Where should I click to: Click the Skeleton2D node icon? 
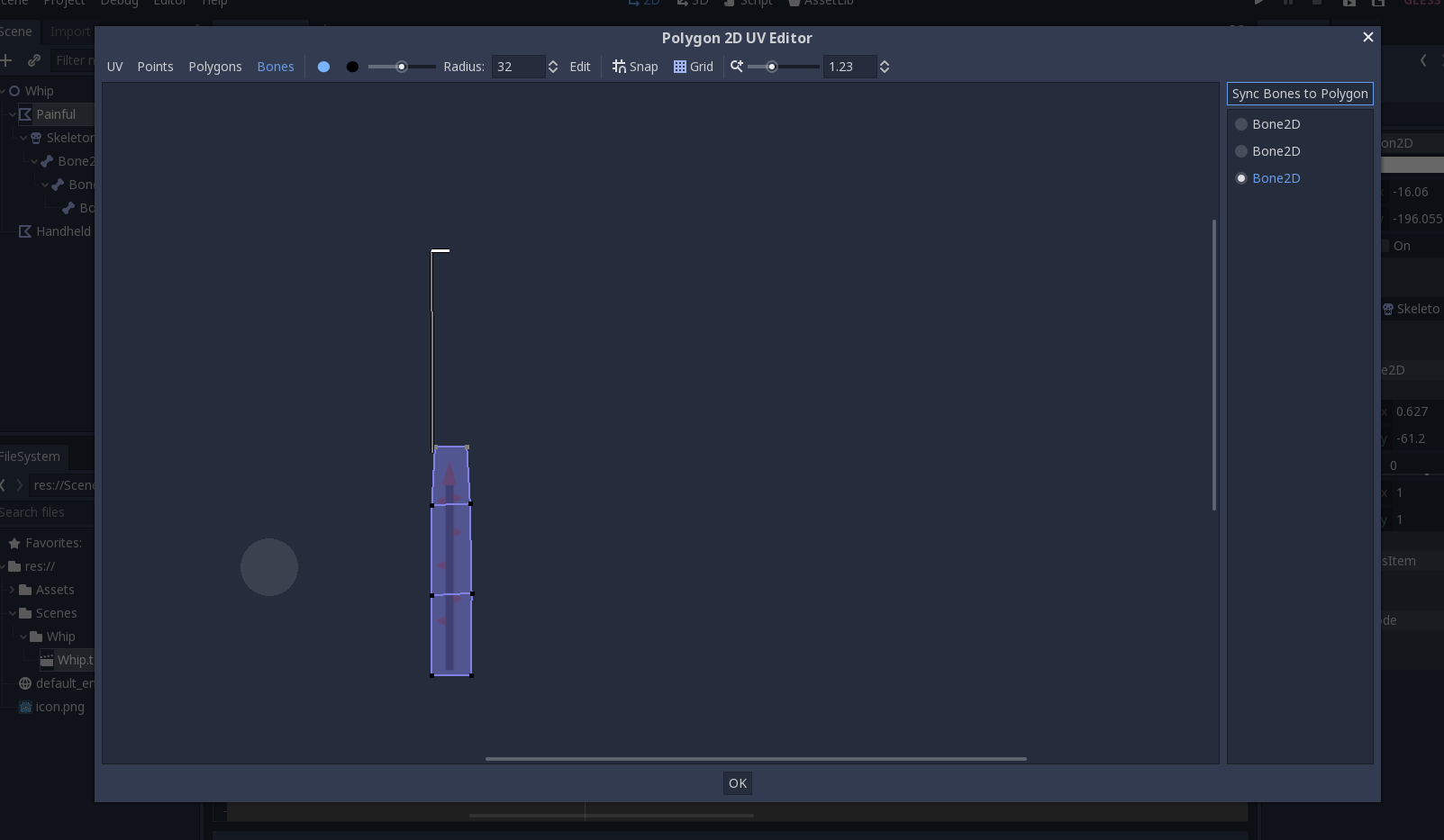38,137
